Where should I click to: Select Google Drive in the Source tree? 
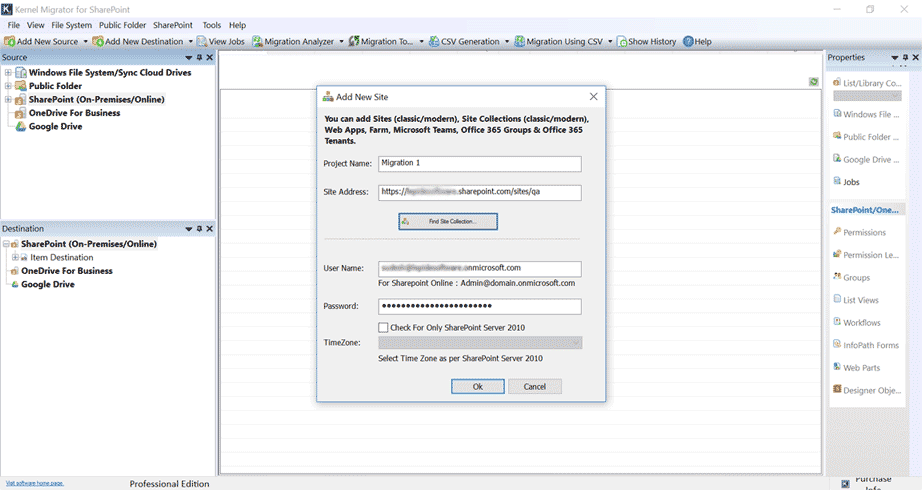55,127
